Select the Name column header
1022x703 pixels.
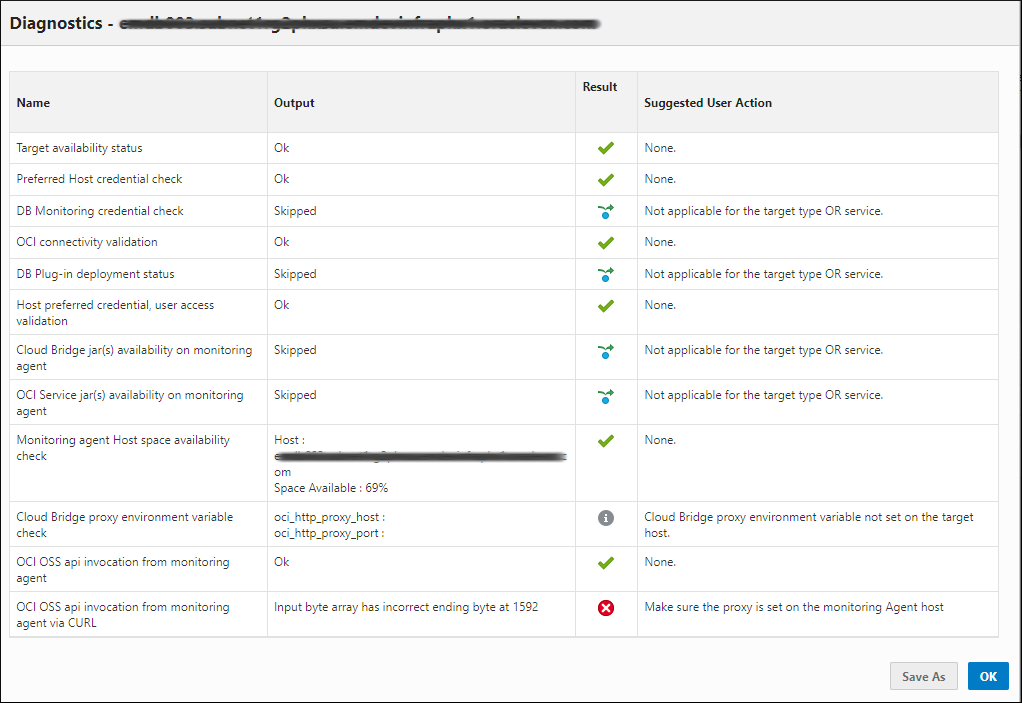point(33,103)
